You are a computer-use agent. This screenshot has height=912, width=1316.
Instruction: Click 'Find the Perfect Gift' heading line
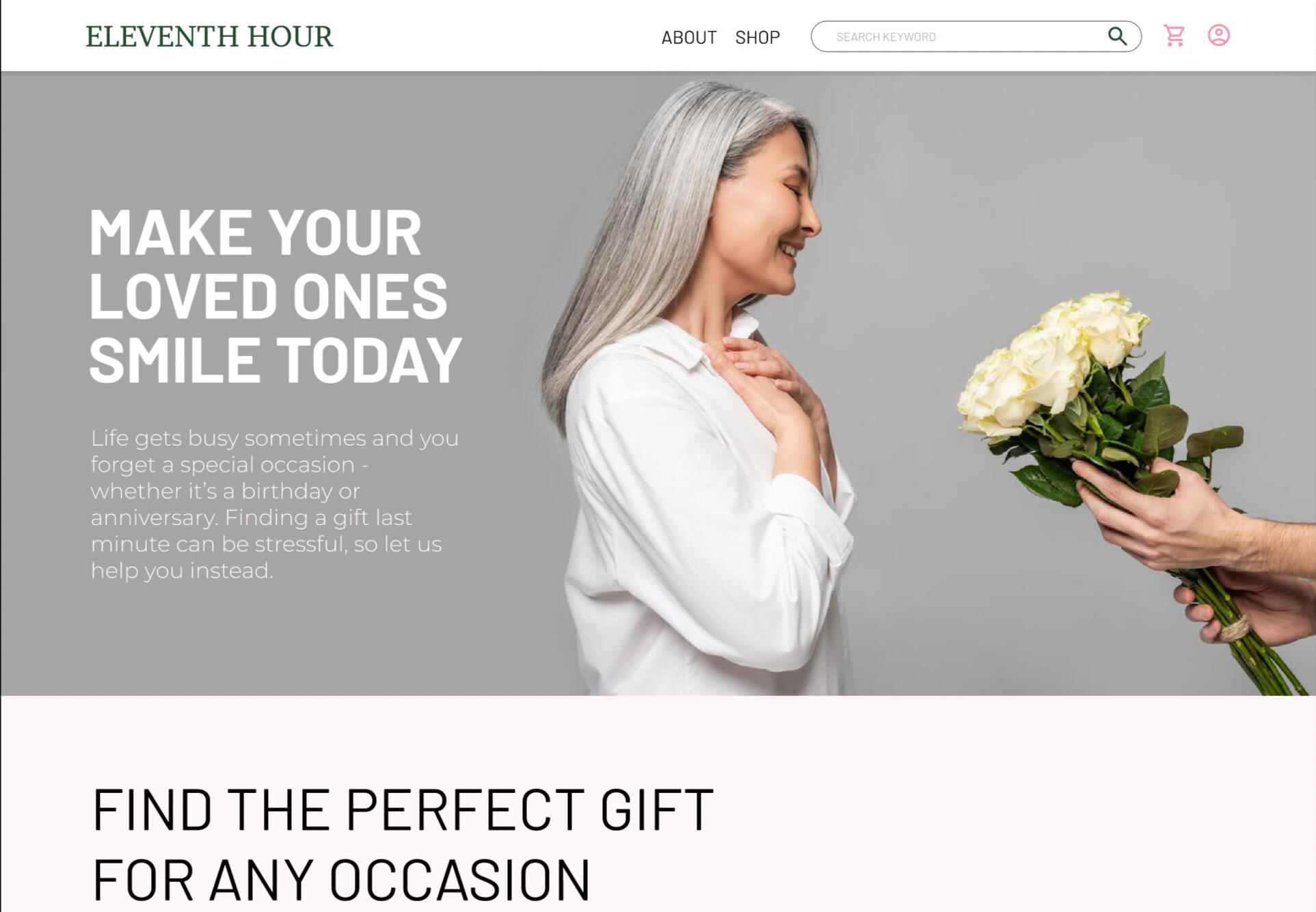403,810
